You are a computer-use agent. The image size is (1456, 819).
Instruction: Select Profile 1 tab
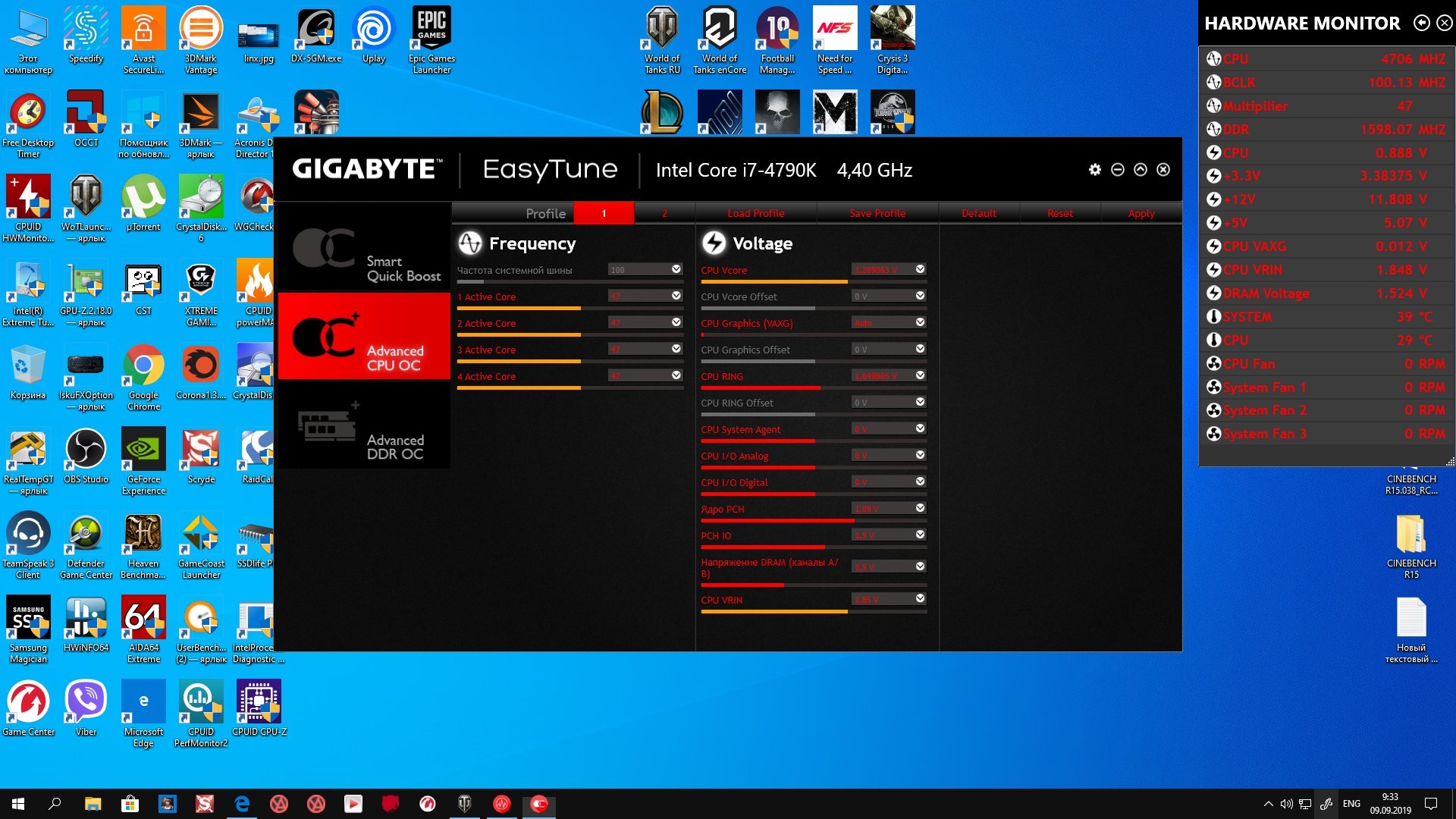[604, 214]
